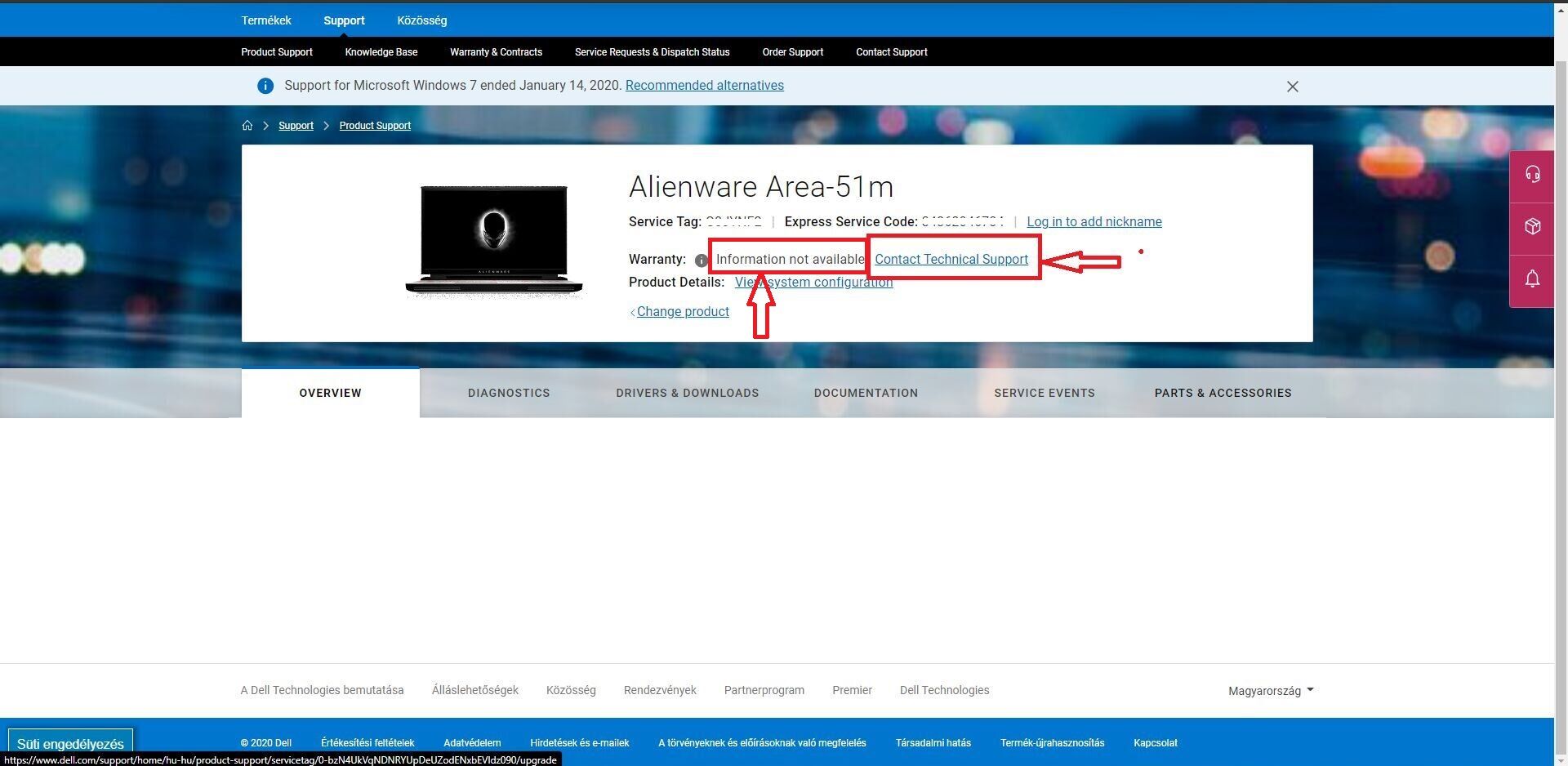Click Hirdetések és e-mailek footer link
The image size is (1568, 766).
(580, 743)
